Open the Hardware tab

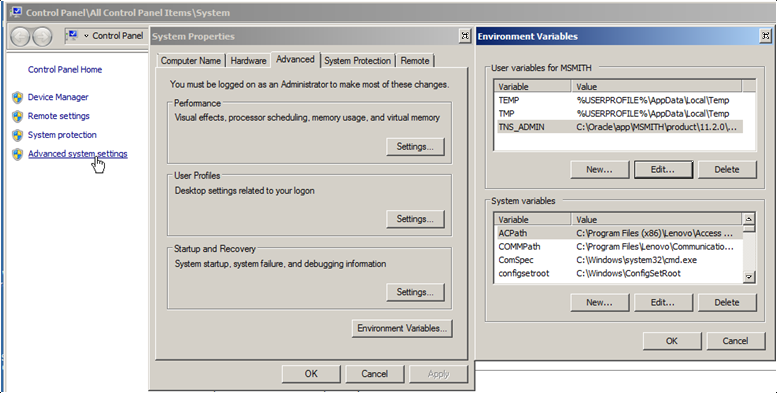tap(248, 60)
